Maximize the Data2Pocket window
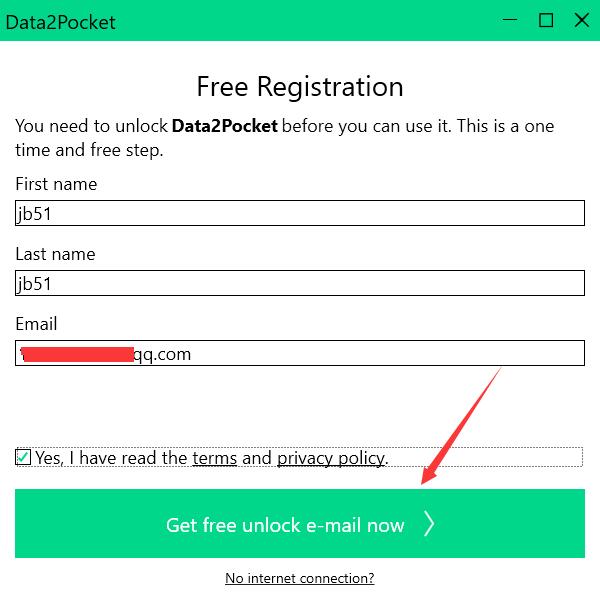Screen dimensions: 600x600 [x=545, y=20]
